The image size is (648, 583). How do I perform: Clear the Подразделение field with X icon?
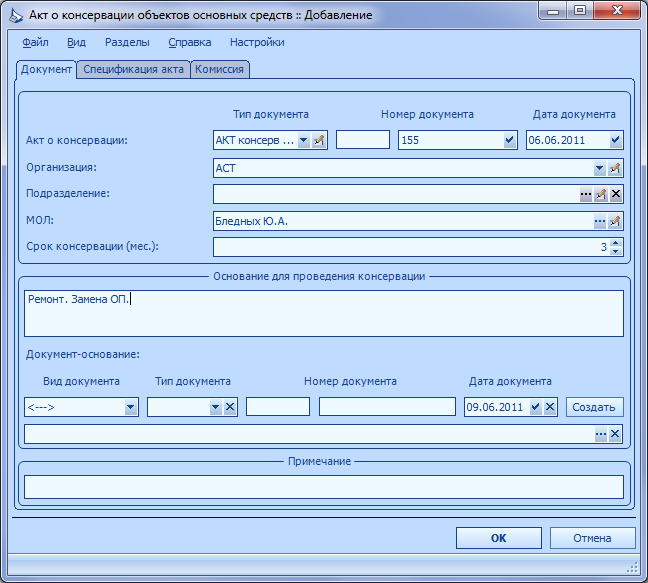pos(616,194)
